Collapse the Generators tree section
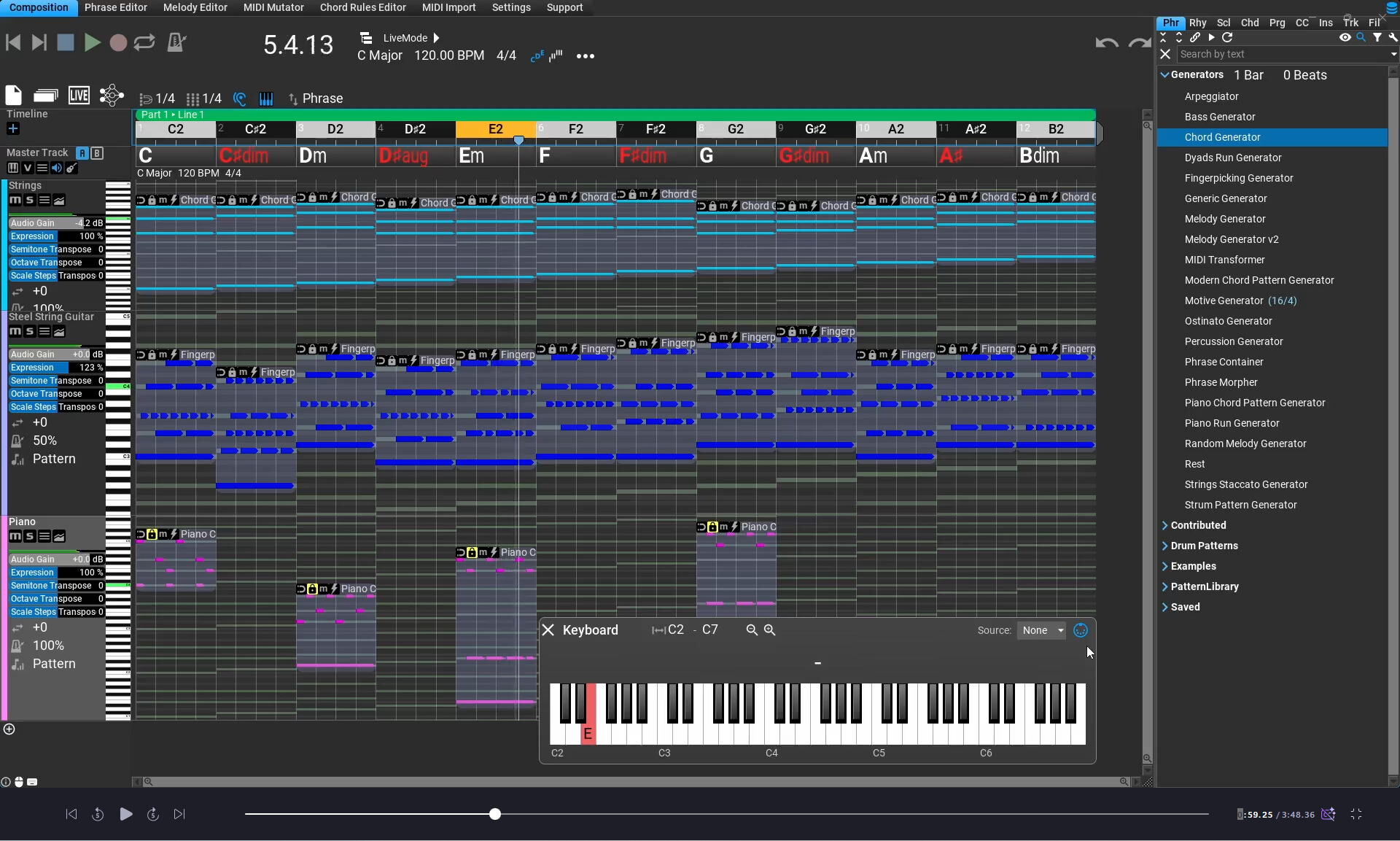Screen dimensions: 1400x841 coord(1164,75)
